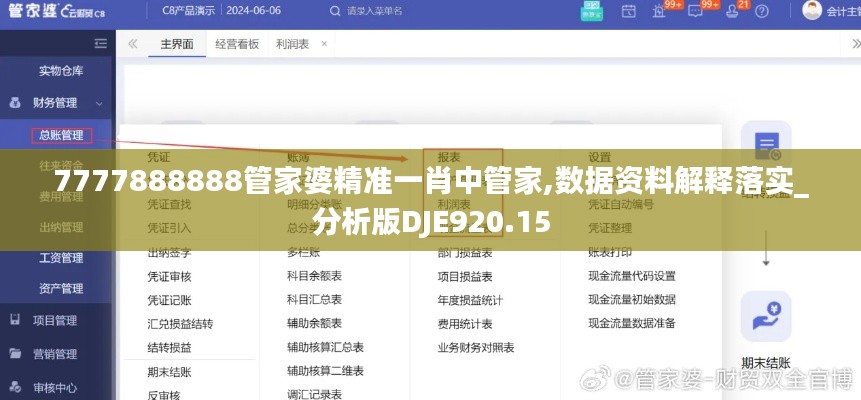Viewport: 861px width, 400px height.
Task: Select 凭证审核 menu entry
Action: [169, 276]
